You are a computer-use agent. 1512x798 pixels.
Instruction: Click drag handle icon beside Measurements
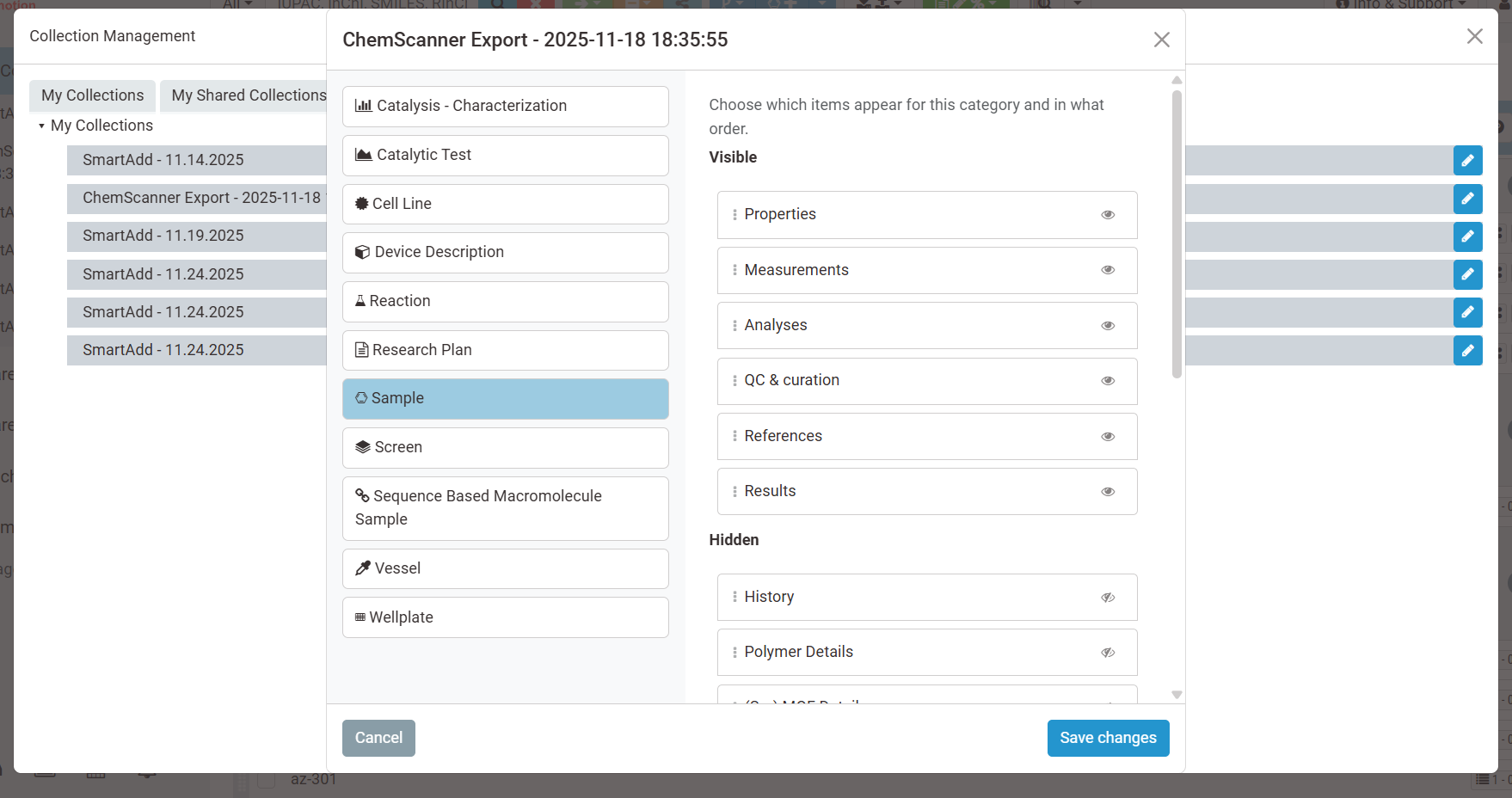734,270
